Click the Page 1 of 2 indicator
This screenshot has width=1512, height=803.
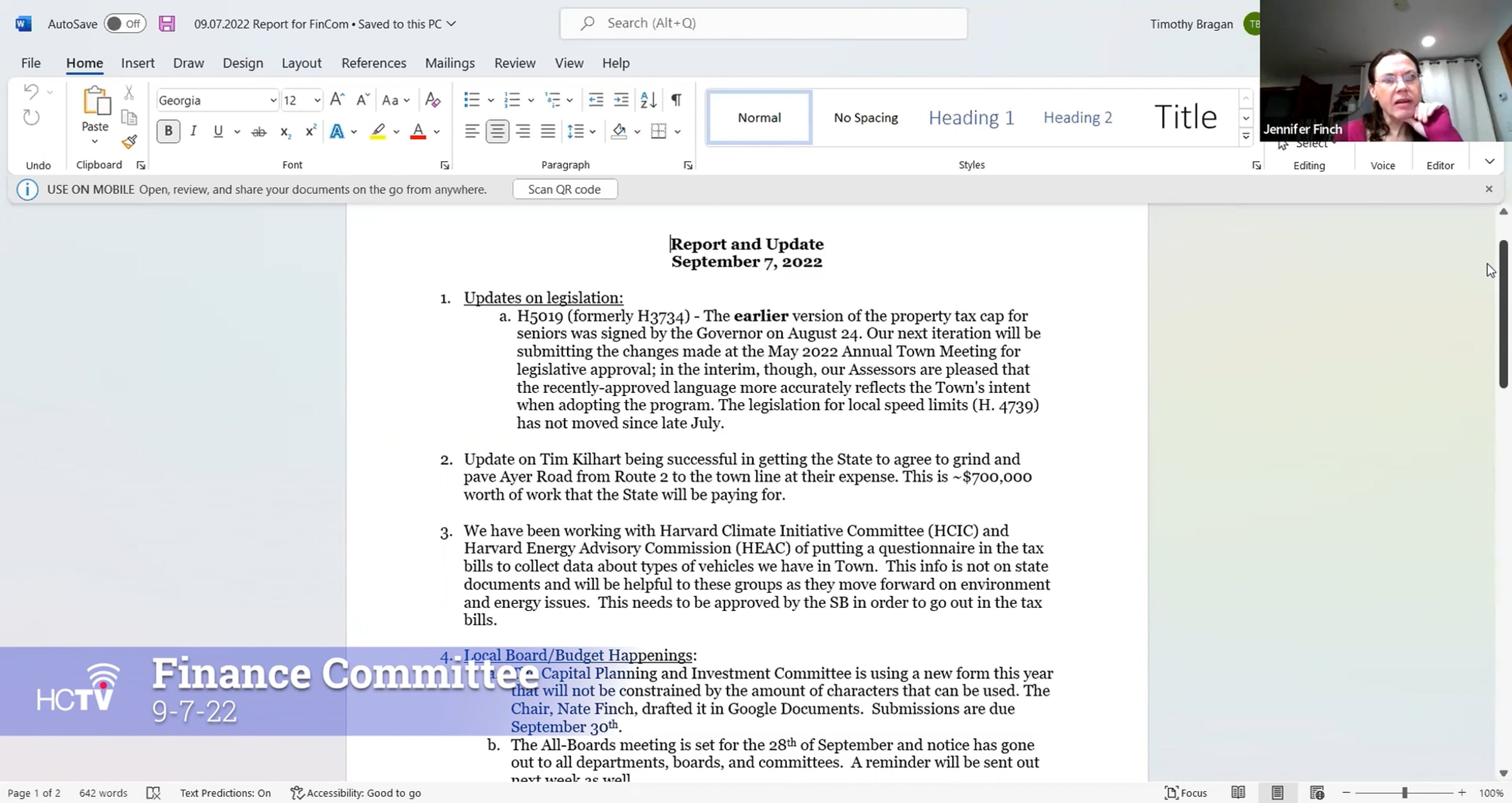pos(34,793)
